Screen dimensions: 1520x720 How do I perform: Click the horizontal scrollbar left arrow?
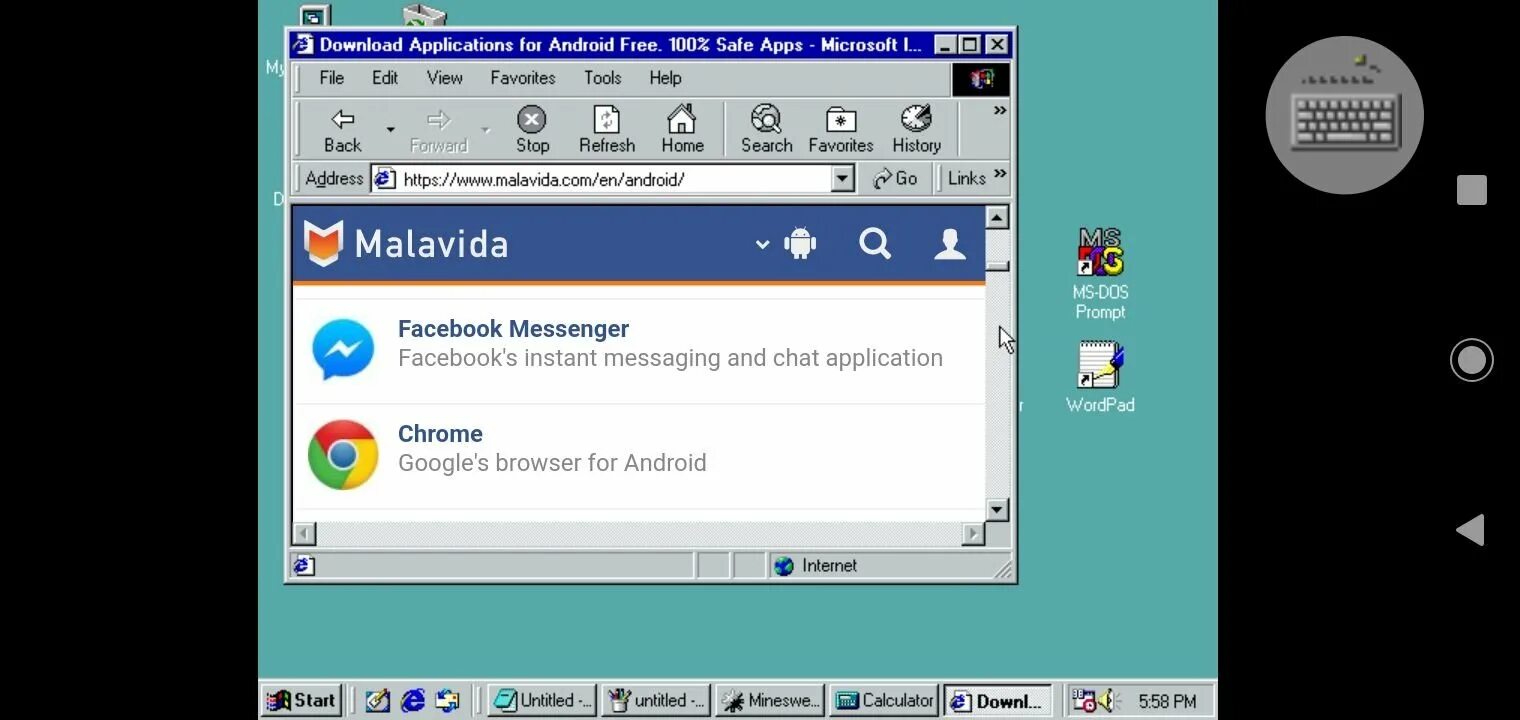click(305, 534)
